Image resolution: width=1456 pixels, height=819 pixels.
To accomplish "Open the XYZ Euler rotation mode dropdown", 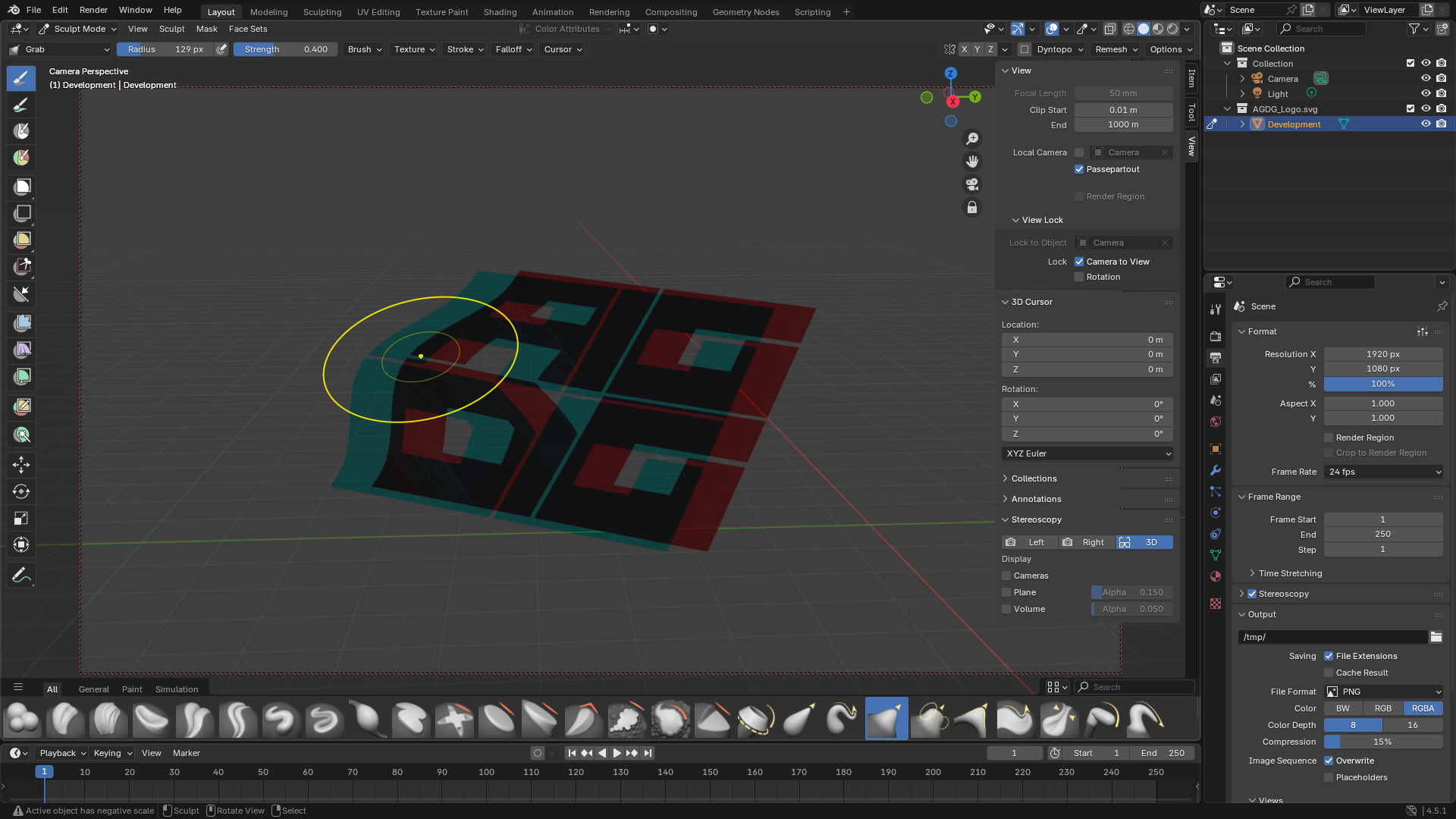I will pyautogui.click(x=1087, y=453).
